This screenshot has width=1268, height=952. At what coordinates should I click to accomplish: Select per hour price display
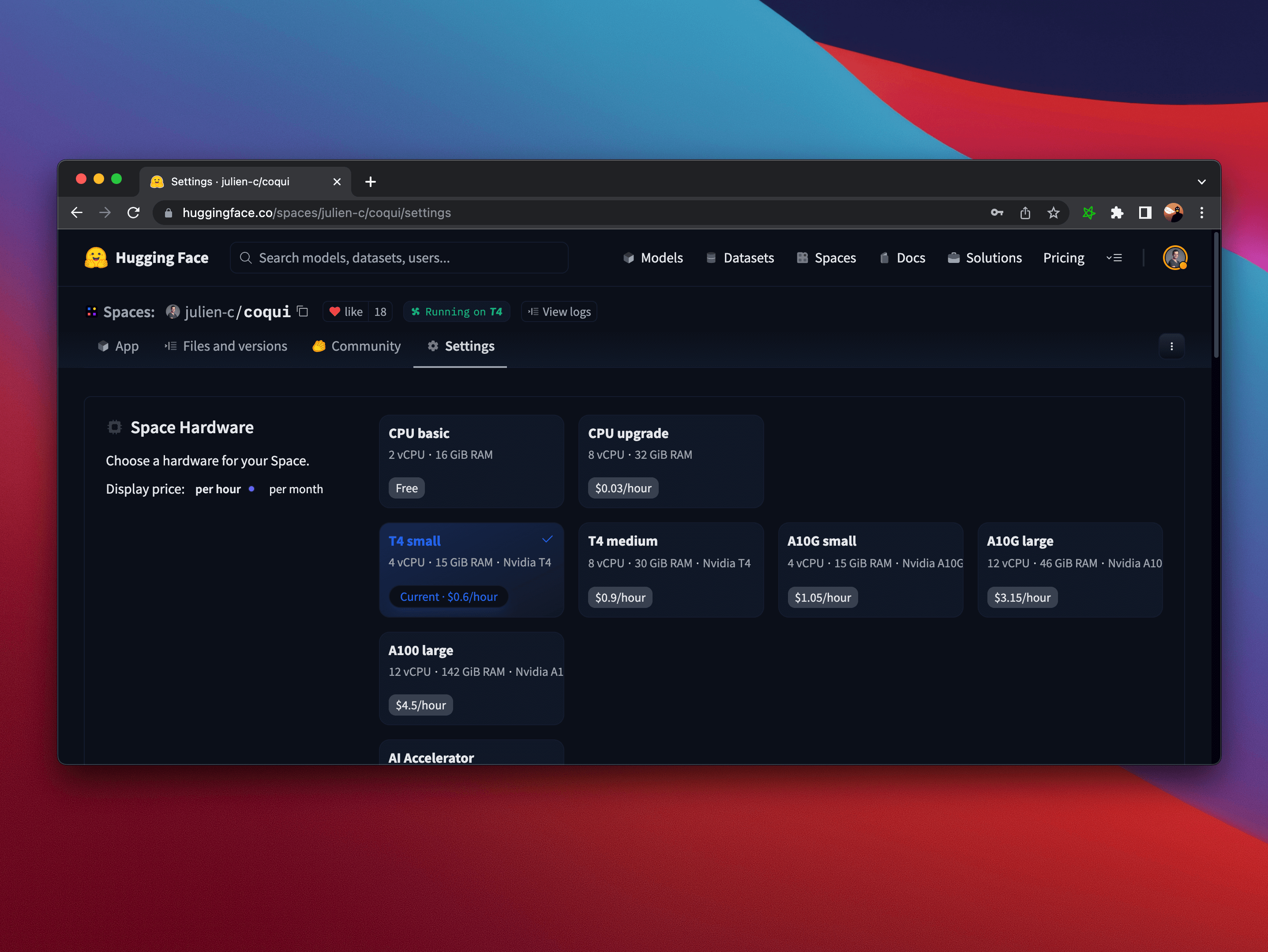click(218, 489)
